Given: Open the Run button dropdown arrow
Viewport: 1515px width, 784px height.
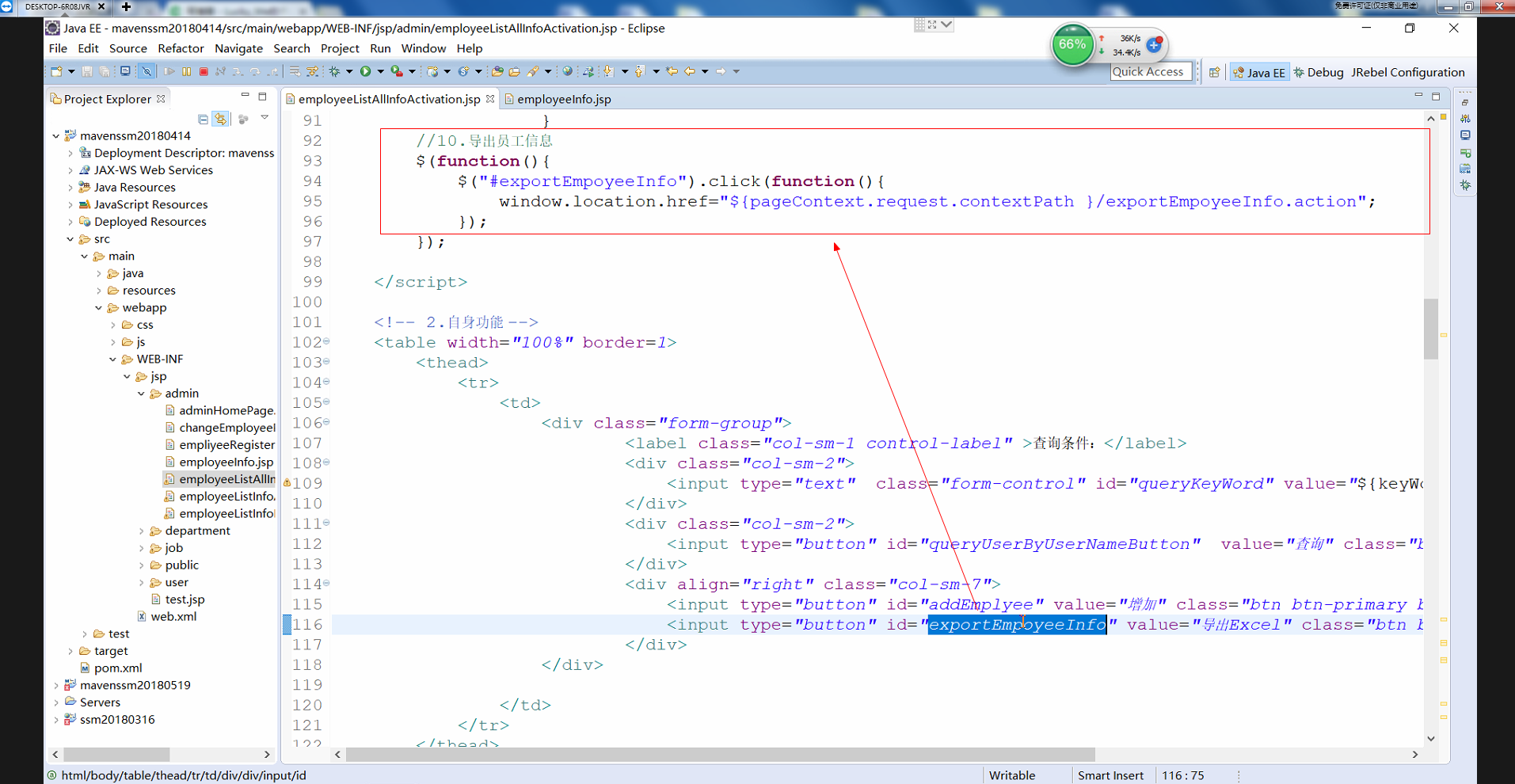Looking at the screenshot, I should coord(380,71).
